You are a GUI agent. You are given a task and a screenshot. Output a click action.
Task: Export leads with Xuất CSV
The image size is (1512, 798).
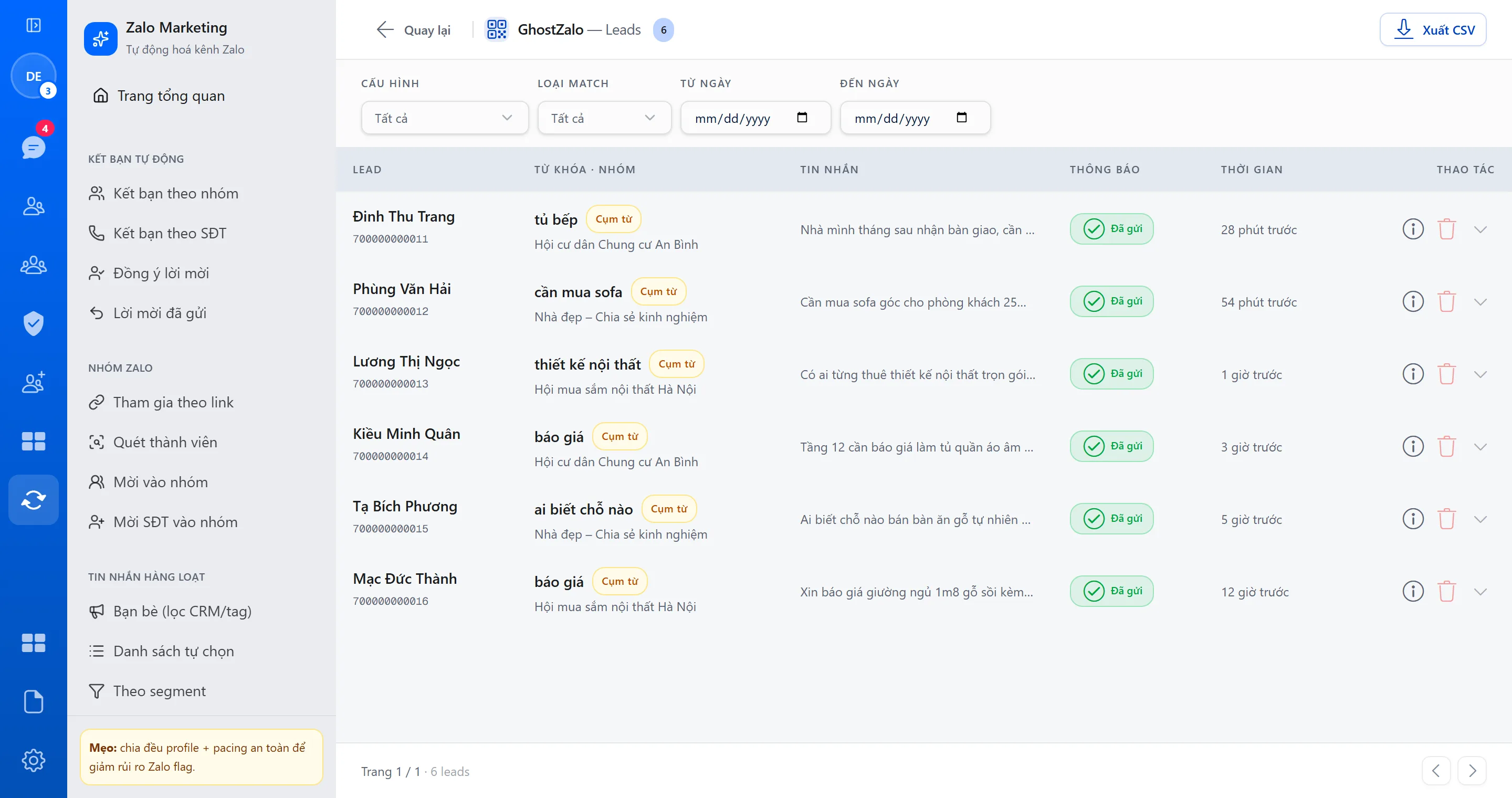(x=1432, y=29)
